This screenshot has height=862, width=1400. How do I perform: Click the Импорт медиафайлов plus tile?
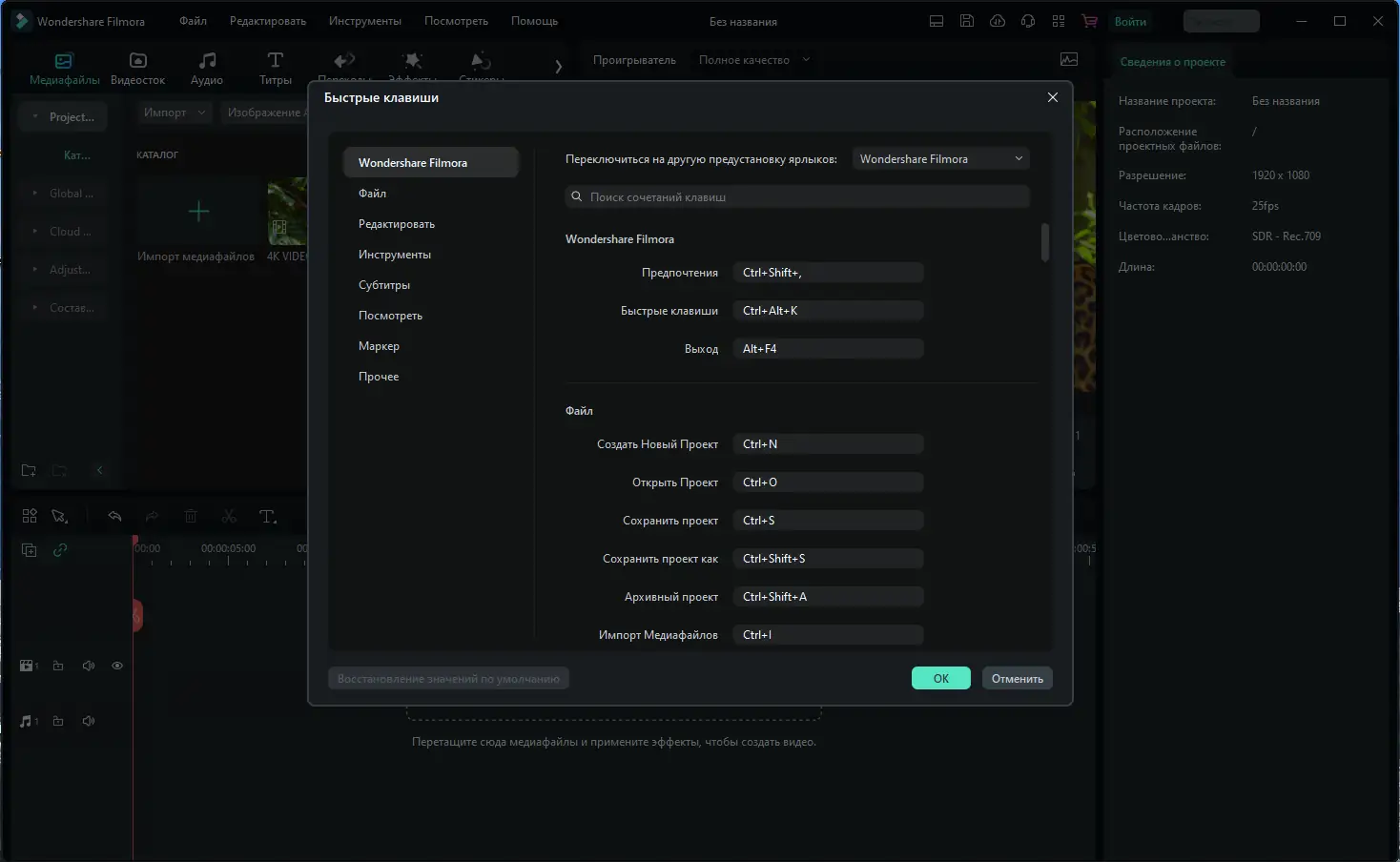(198, 211)
